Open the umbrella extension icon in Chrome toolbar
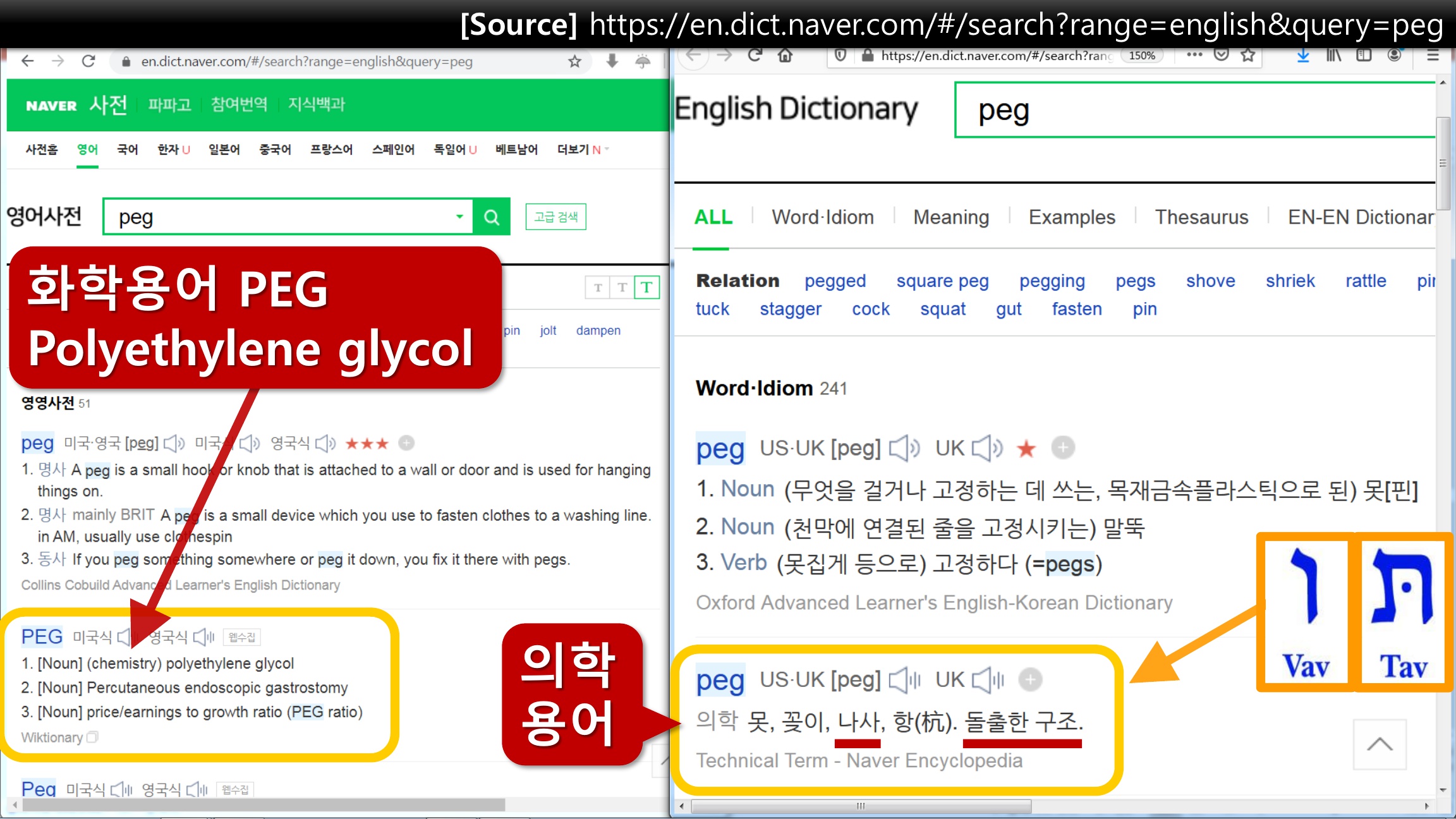Image resolution: width=1456 pixels, height=819 pixels. pos(643,61)
